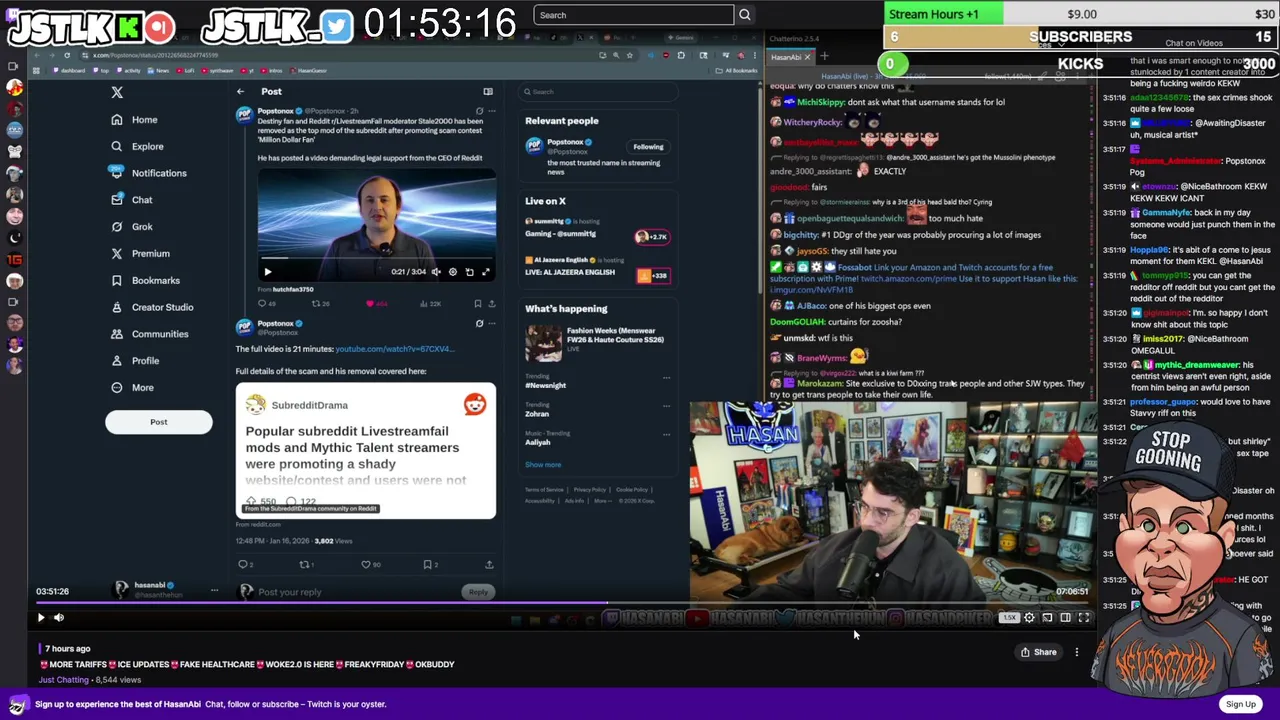Toggle theatre mode in Twitch player

[1066, 618]
